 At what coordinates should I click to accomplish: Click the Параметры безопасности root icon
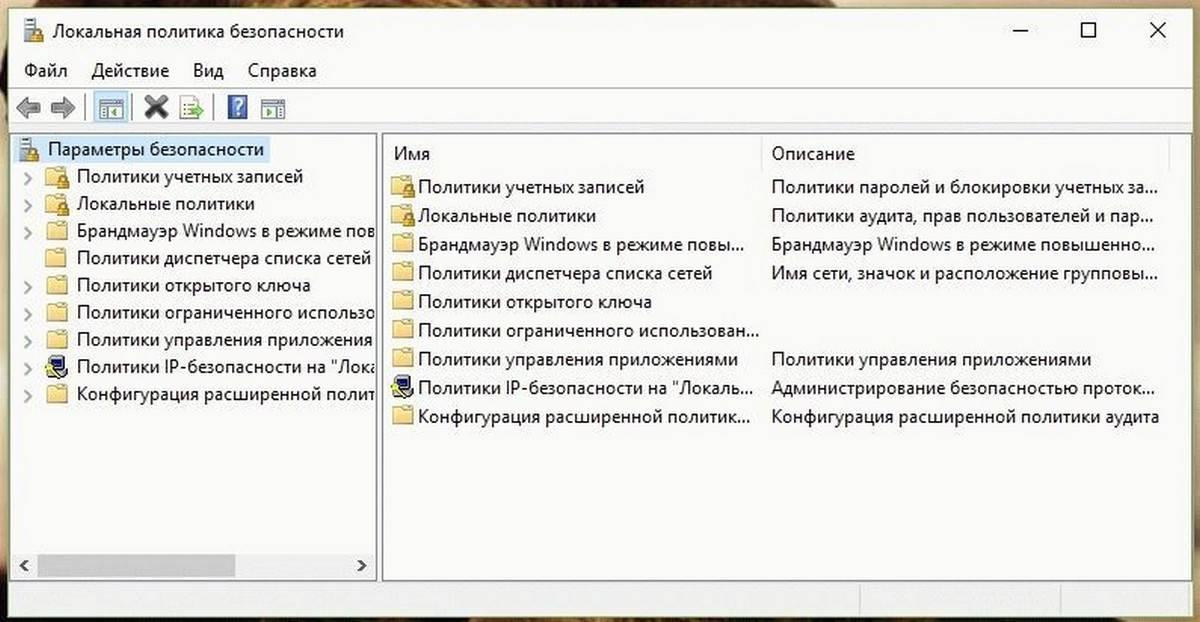(31, 150)
